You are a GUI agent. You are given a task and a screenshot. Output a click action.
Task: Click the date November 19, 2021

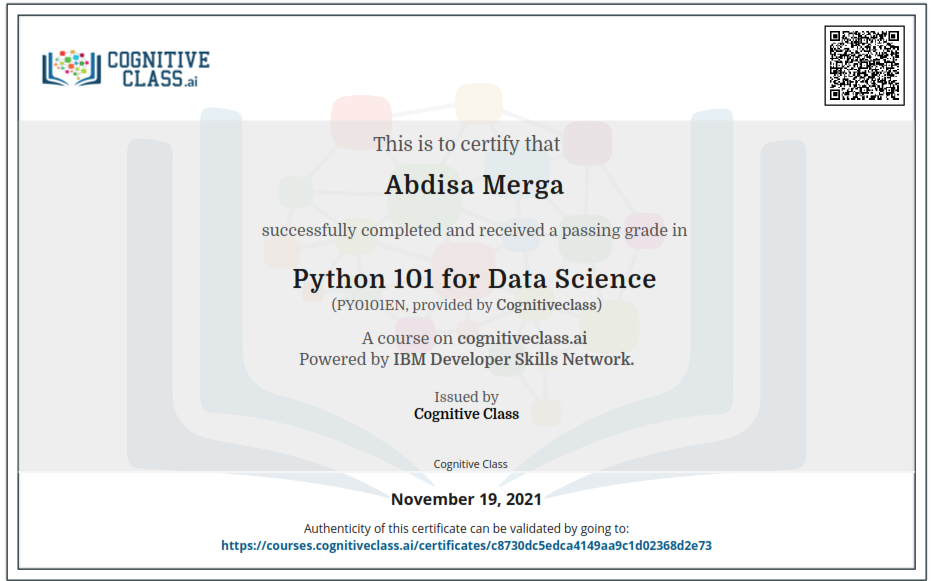pyautogui.click(x=466, y=499)
